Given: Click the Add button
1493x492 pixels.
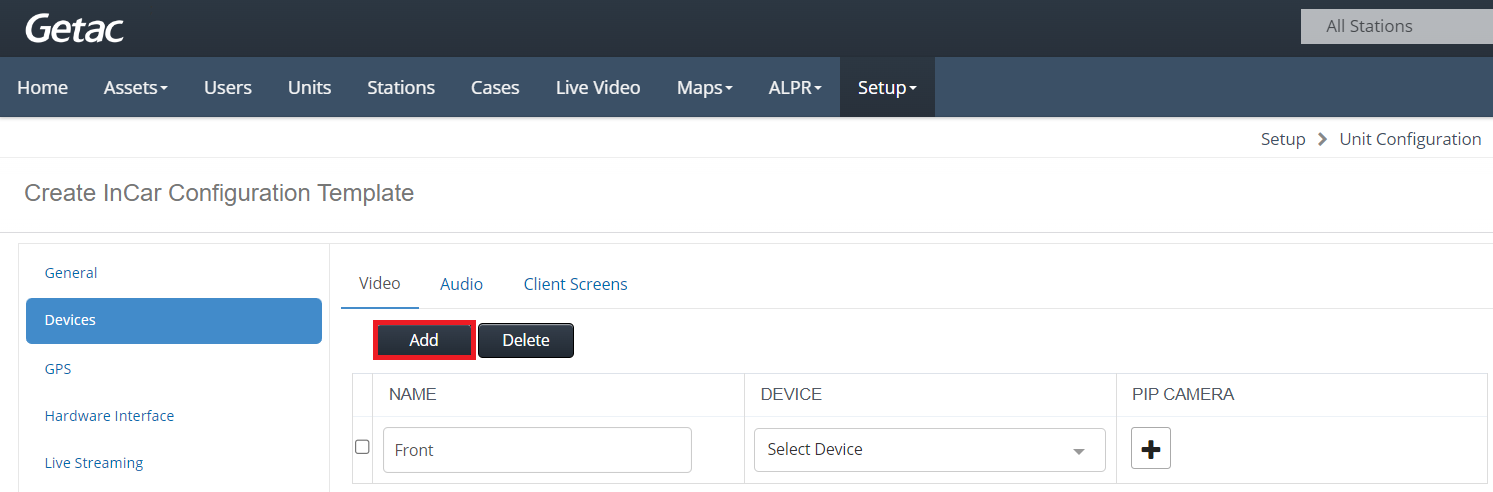Looking at the screenshot, I should (424, 340).
